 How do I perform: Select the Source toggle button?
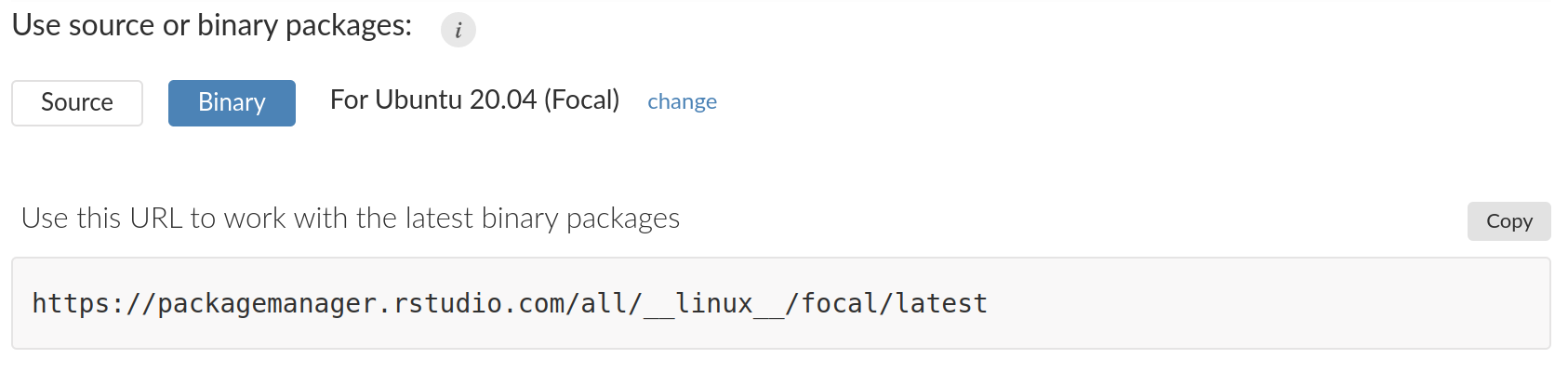77,102
